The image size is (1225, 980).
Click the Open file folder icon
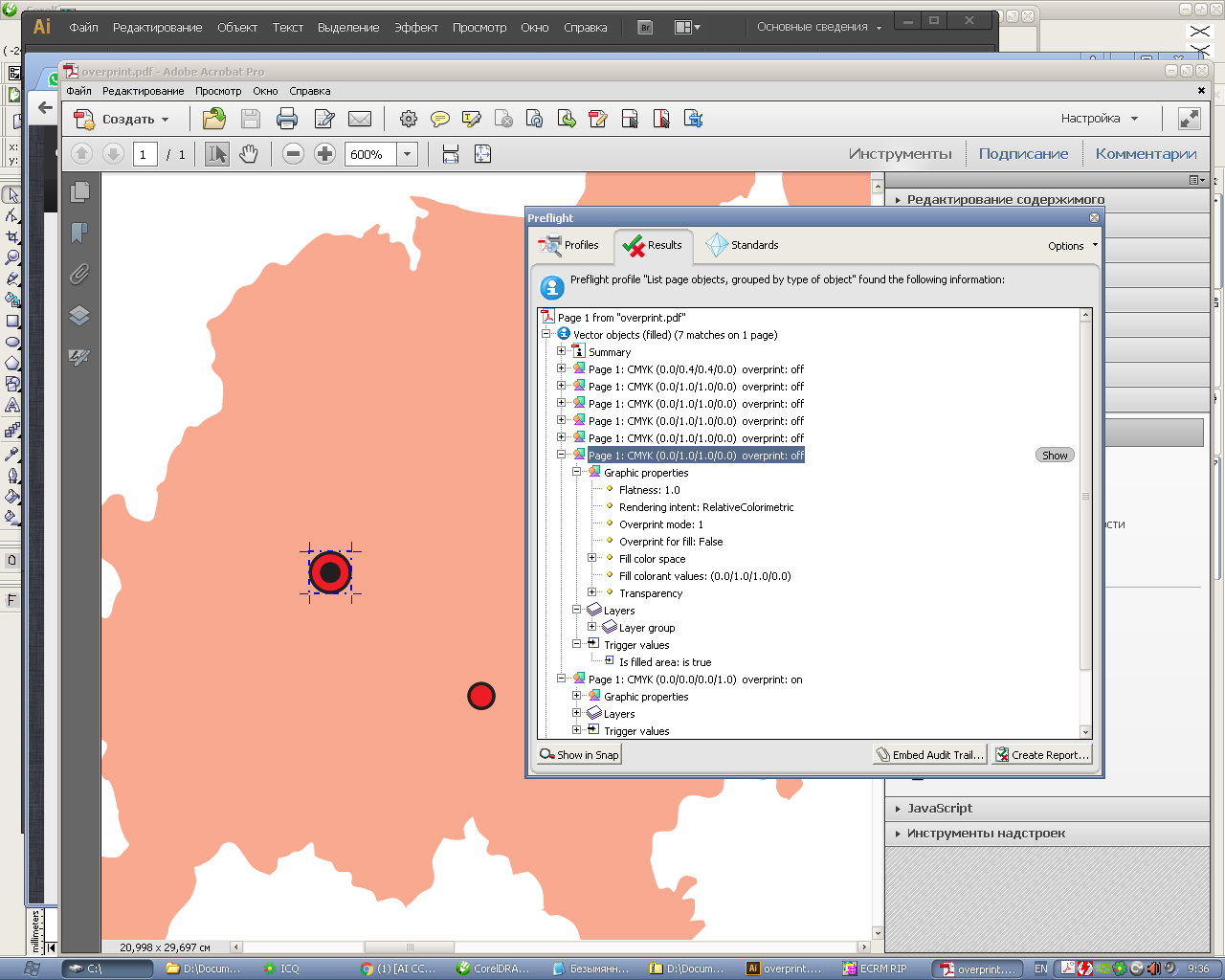[x=214, y=119]
